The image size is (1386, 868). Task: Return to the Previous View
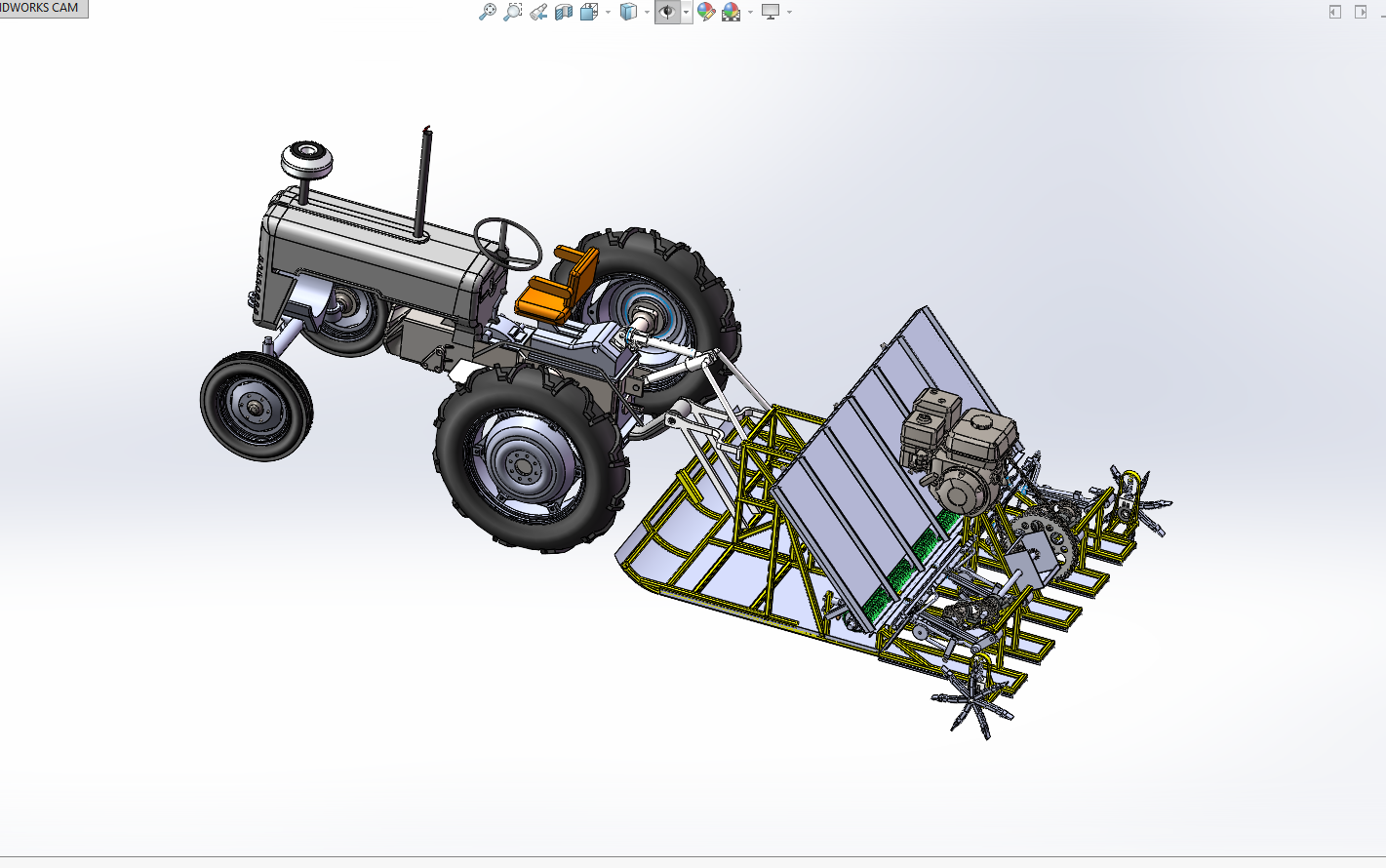tap(537, 12)
